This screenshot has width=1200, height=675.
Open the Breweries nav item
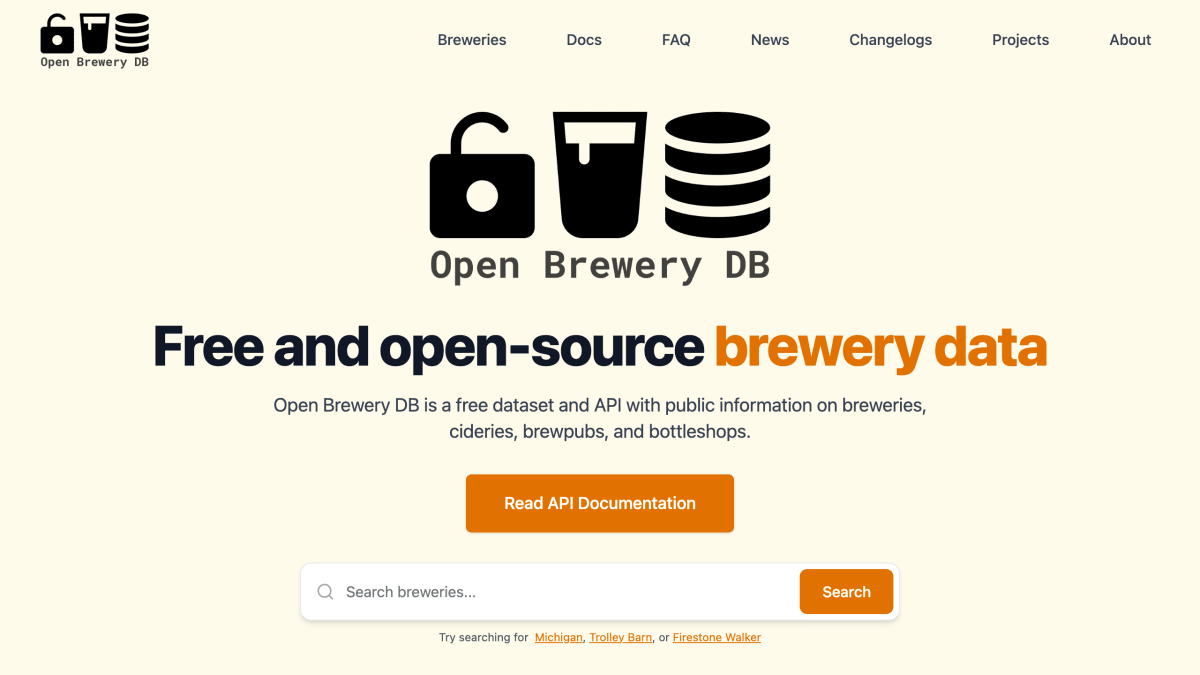point(472,40)
